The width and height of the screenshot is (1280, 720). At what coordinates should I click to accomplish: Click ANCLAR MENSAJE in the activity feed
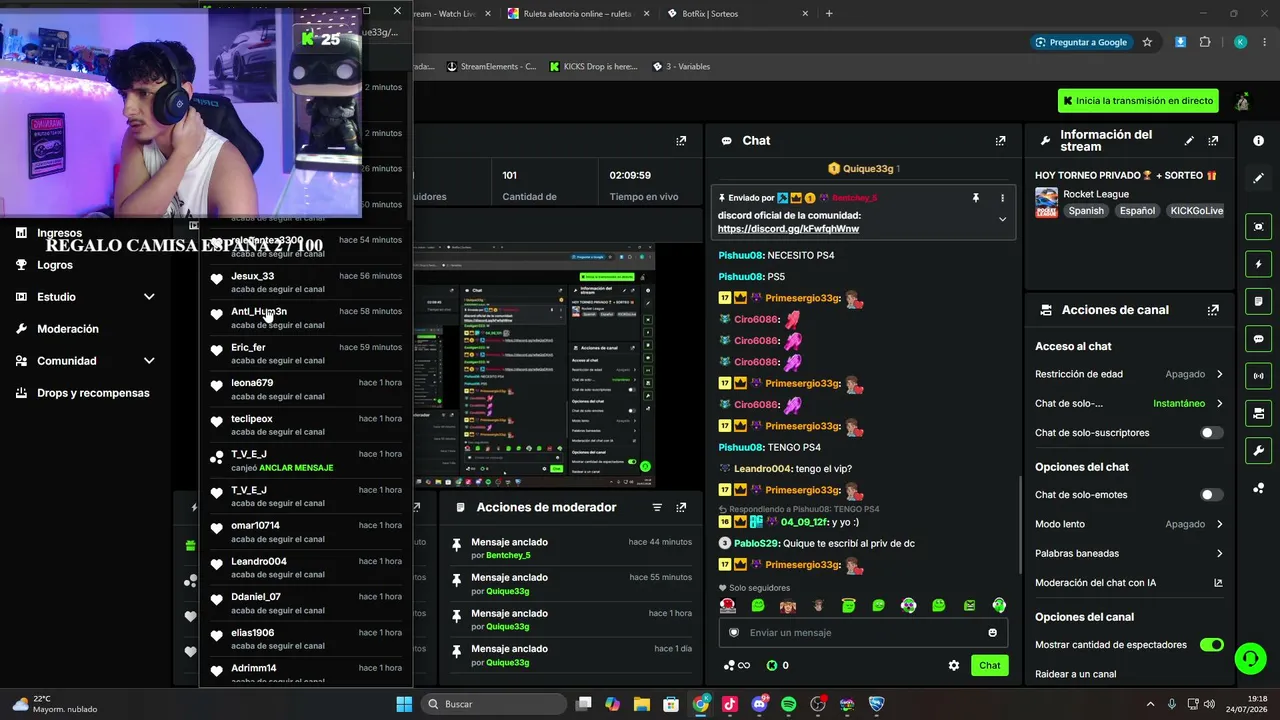click(296, 468)
